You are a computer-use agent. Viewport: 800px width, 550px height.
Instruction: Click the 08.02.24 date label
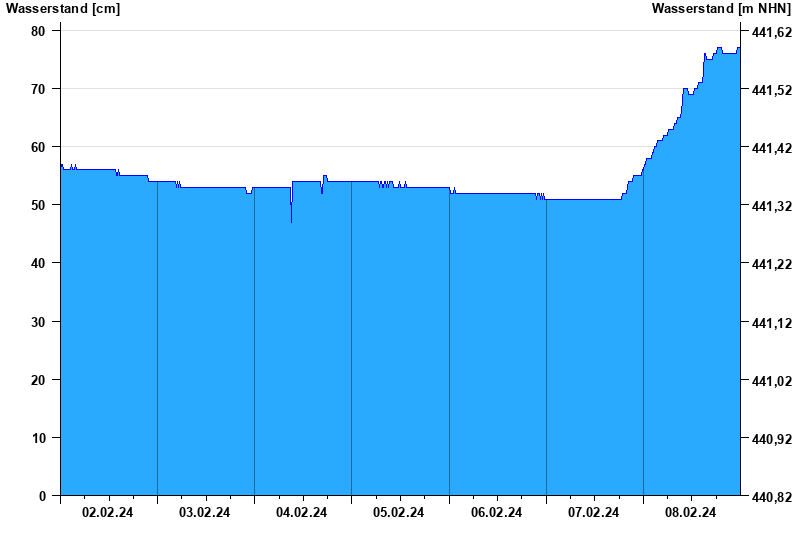click(x=690, y=512)
